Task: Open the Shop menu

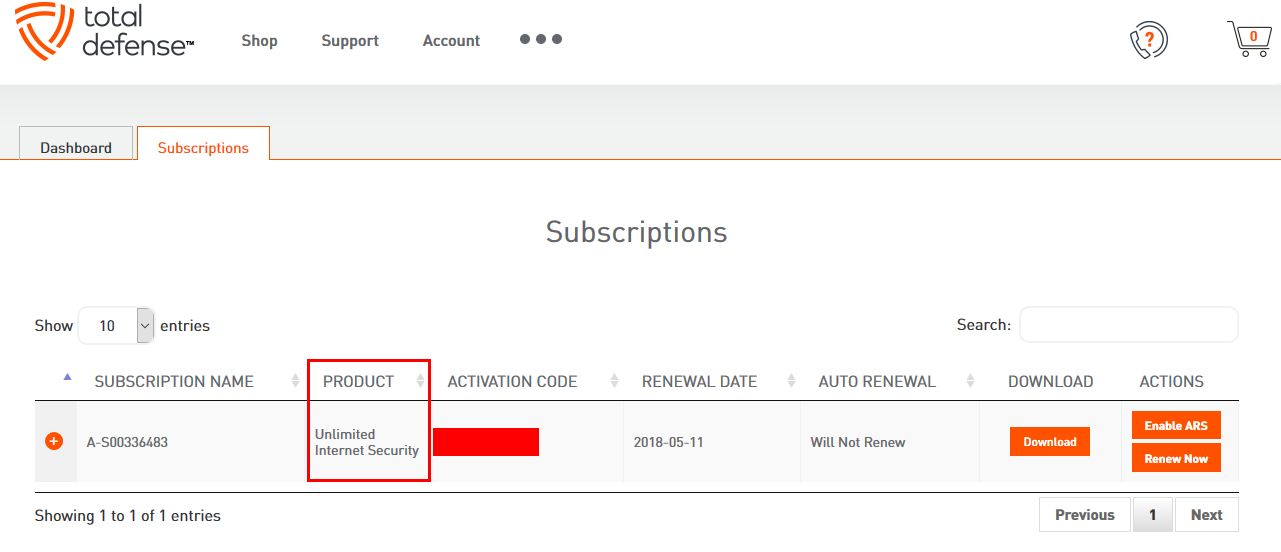Action: pyautogui.click(x=259, y=40)
